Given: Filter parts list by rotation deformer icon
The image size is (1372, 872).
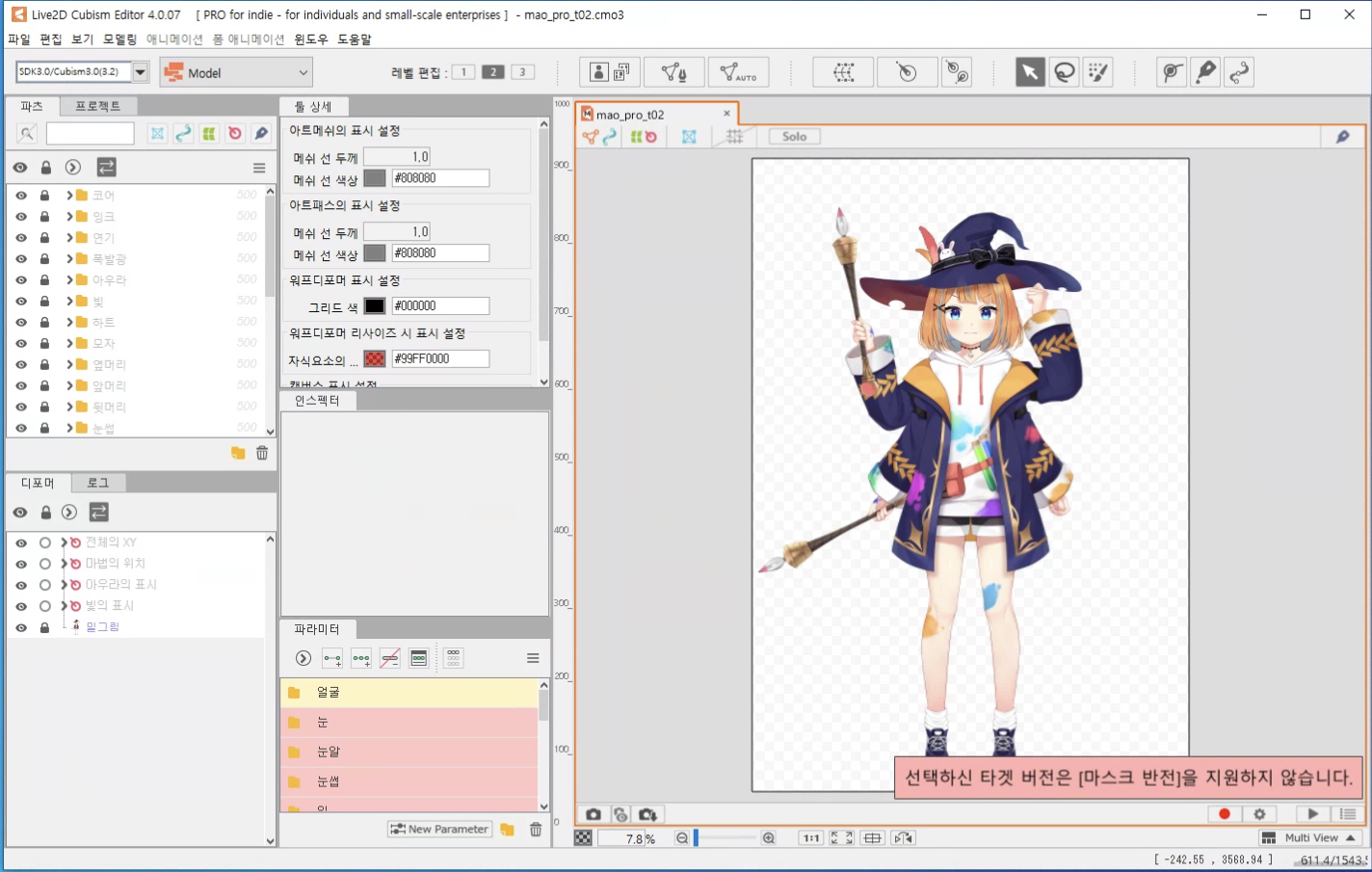Looking at the screenshot, I should point(235,134).
